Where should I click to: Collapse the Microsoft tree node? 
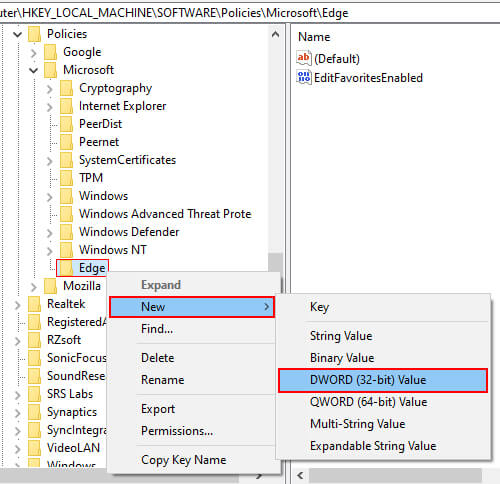point(33,70)
